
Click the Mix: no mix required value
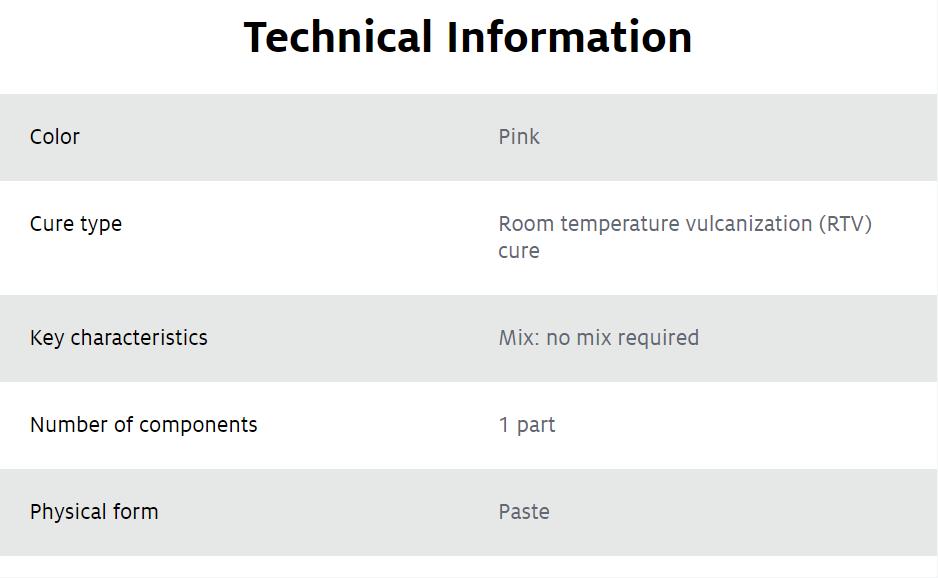(599, 338)
